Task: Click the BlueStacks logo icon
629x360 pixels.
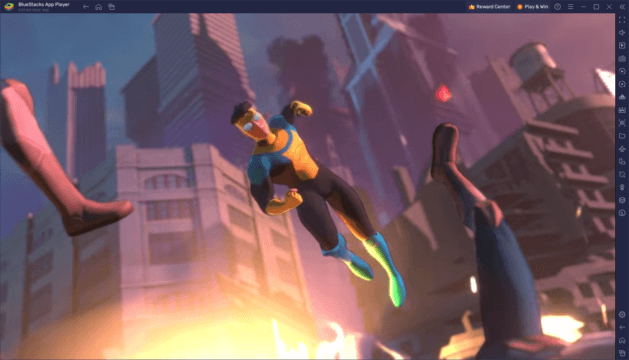Action: pyautogui.click(x=9, y=6)
